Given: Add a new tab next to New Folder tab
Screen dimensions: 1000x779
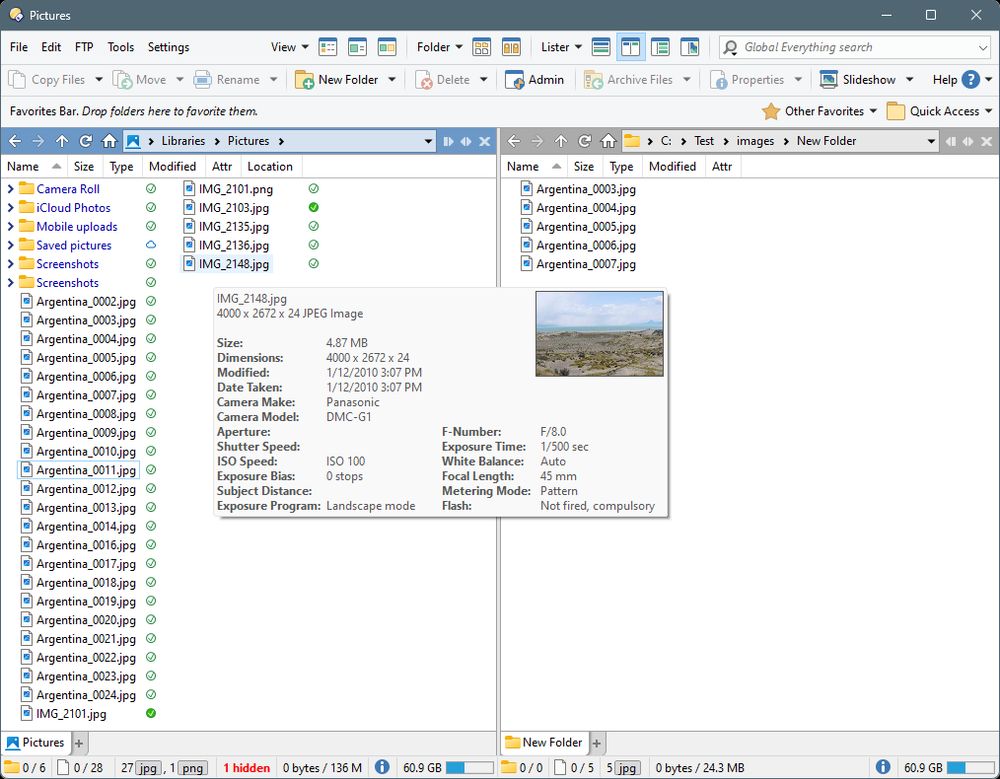Looking at the screenshot, I should [x=597, y=743].
